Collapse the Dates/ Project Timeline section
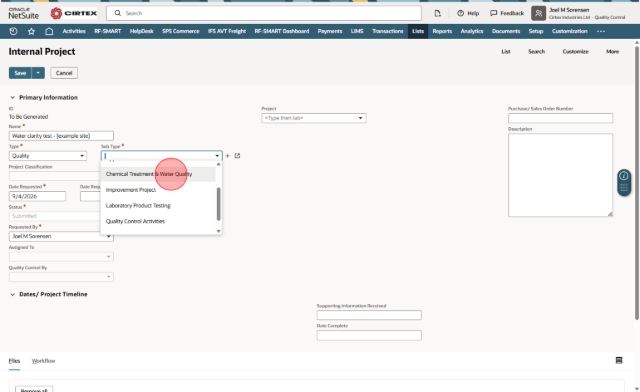This screenshot has height=392, width=640. (x=13, y=294)
